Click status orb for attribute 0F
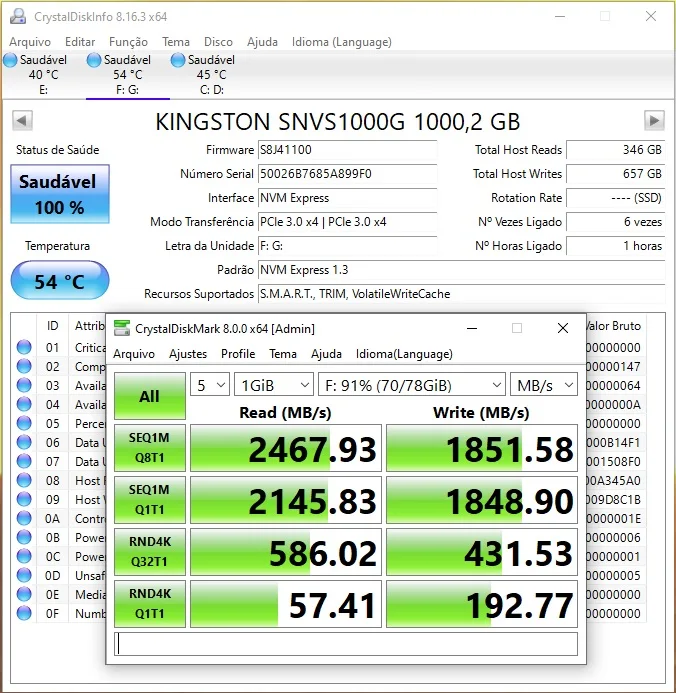Image resolution: width=676 pixels, height=693 pixels. tap(24, 613)
